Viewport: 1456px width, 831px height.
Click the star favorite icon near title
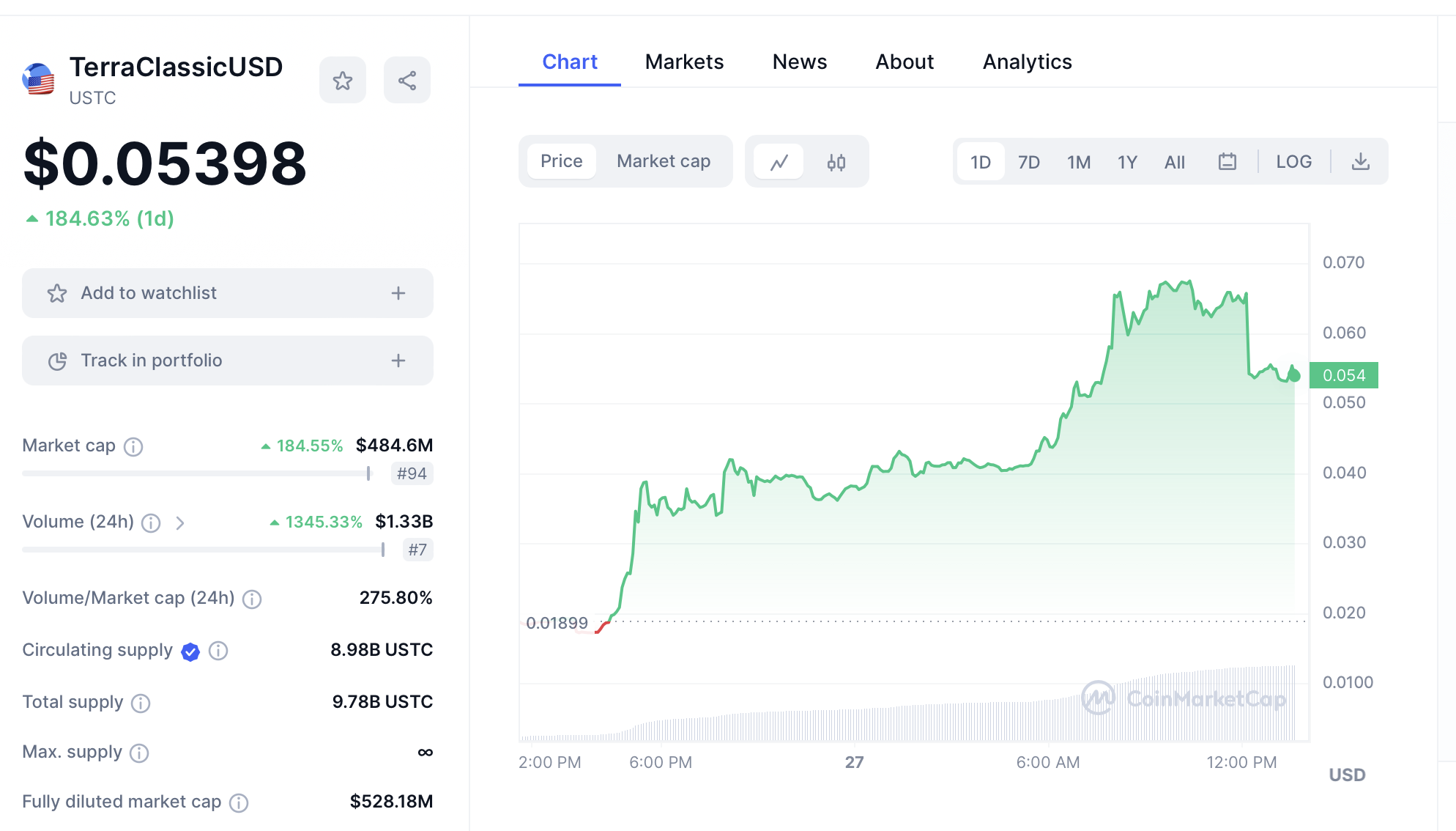click(x=343, y=81)
